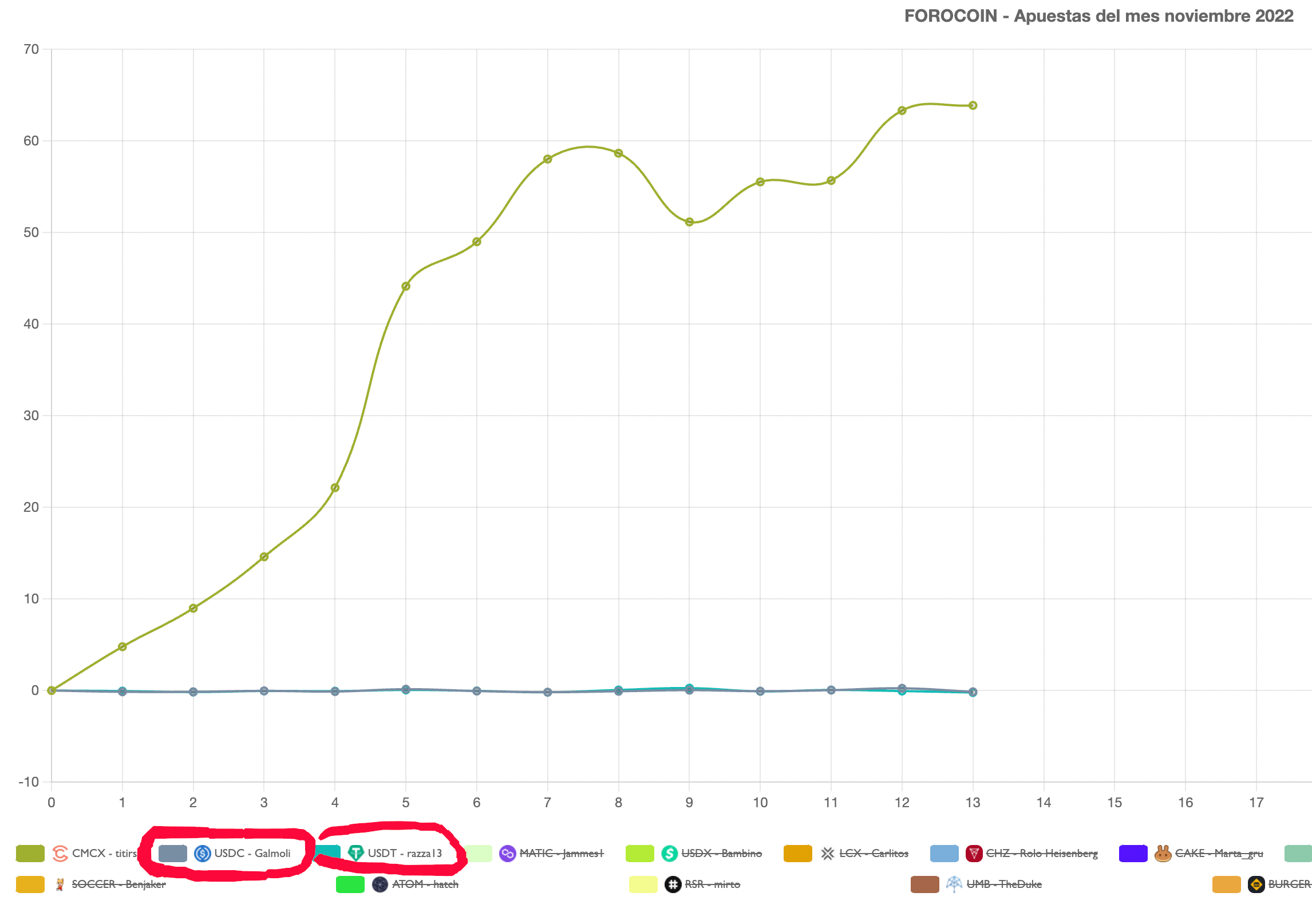Toggle the CMCX - titirs legend label
The image size is (1312, 924).
[104, 854]
